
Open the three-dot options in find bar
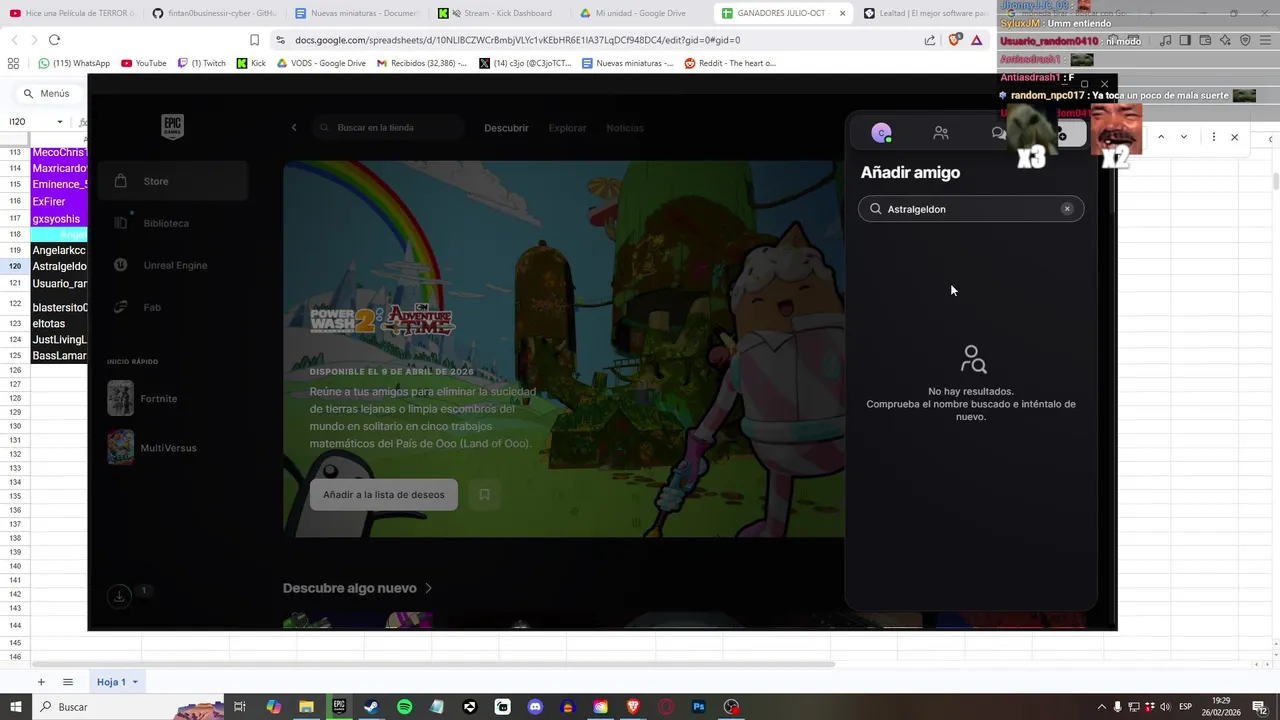1214,137
